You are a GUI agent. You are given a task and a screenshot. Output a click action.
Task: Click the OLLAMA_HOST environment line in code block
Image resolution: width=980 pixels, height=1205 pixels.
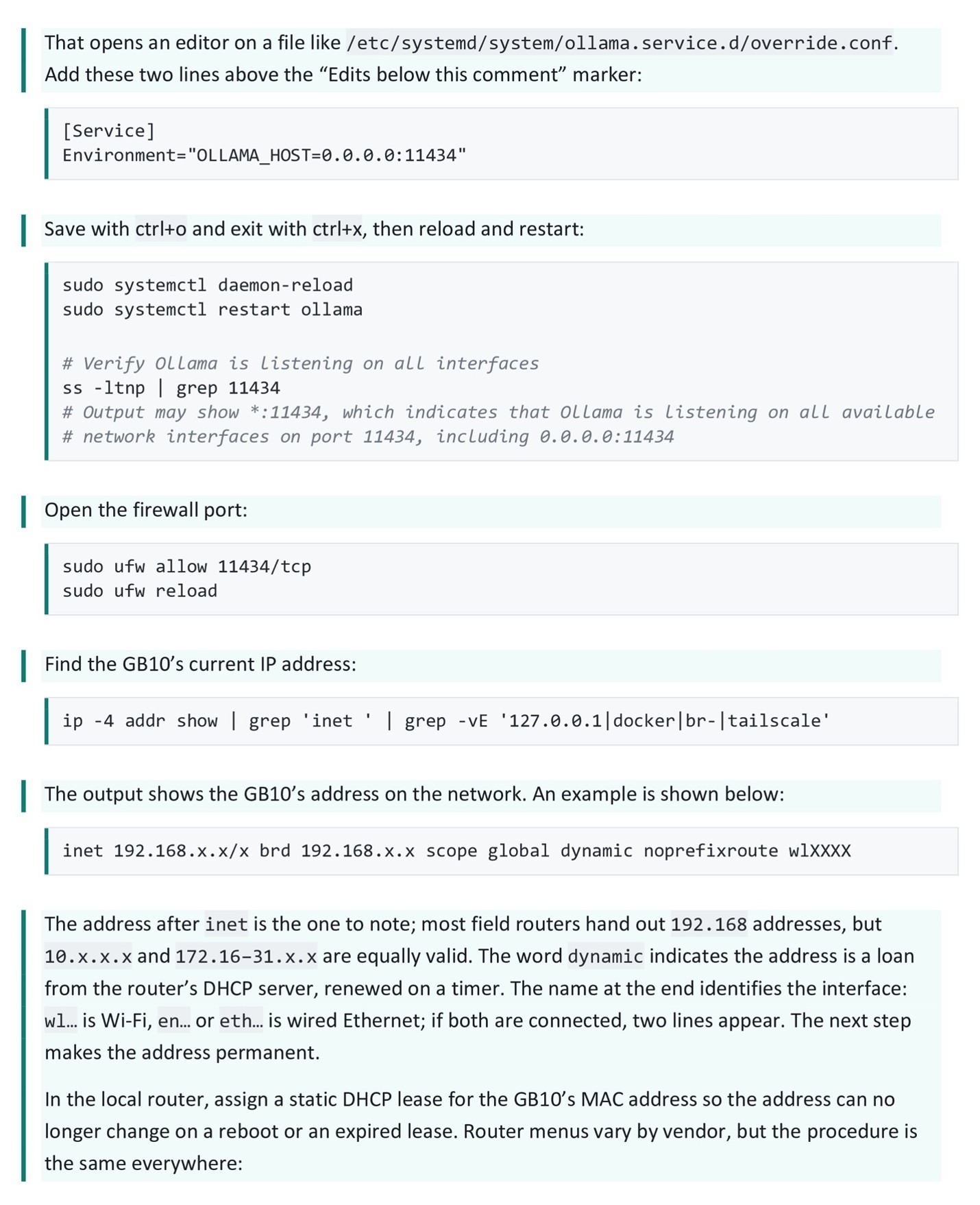pyautogui.click(x=264, y=156)
